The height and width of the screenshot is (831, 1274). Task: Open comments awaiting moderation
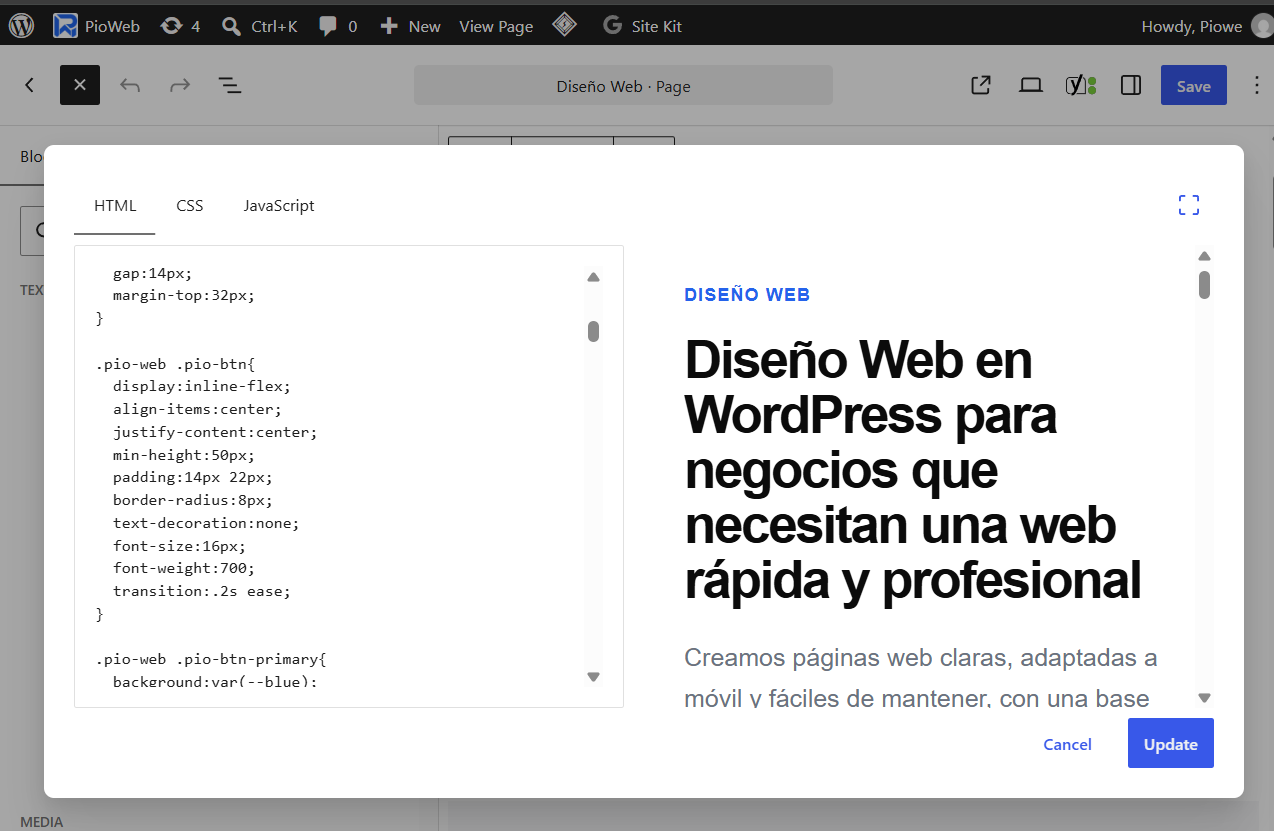[337, 26]
